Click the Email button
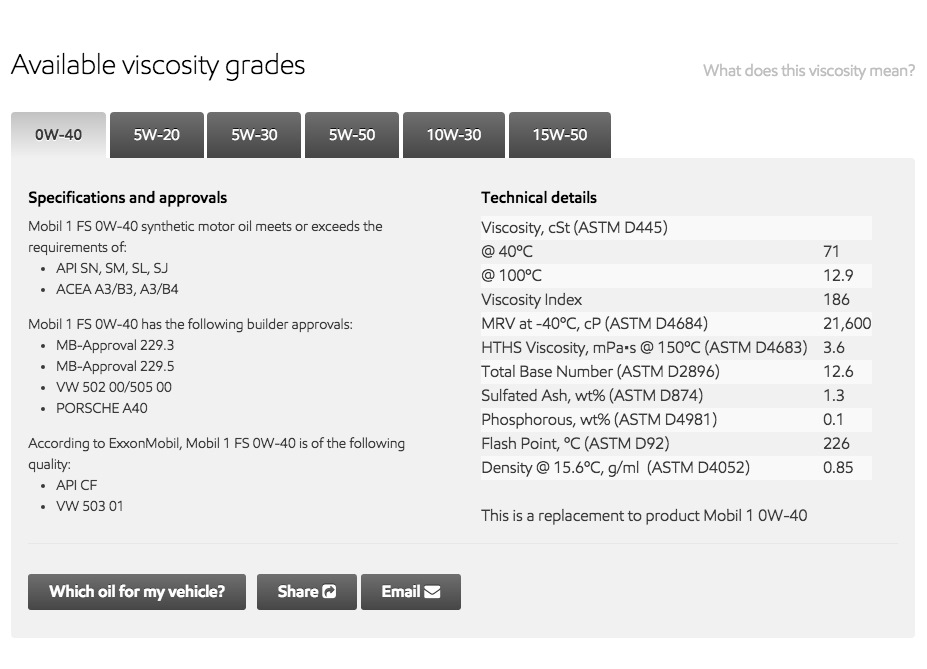Viewport: 927px width, 669px height. pos(411,592)
